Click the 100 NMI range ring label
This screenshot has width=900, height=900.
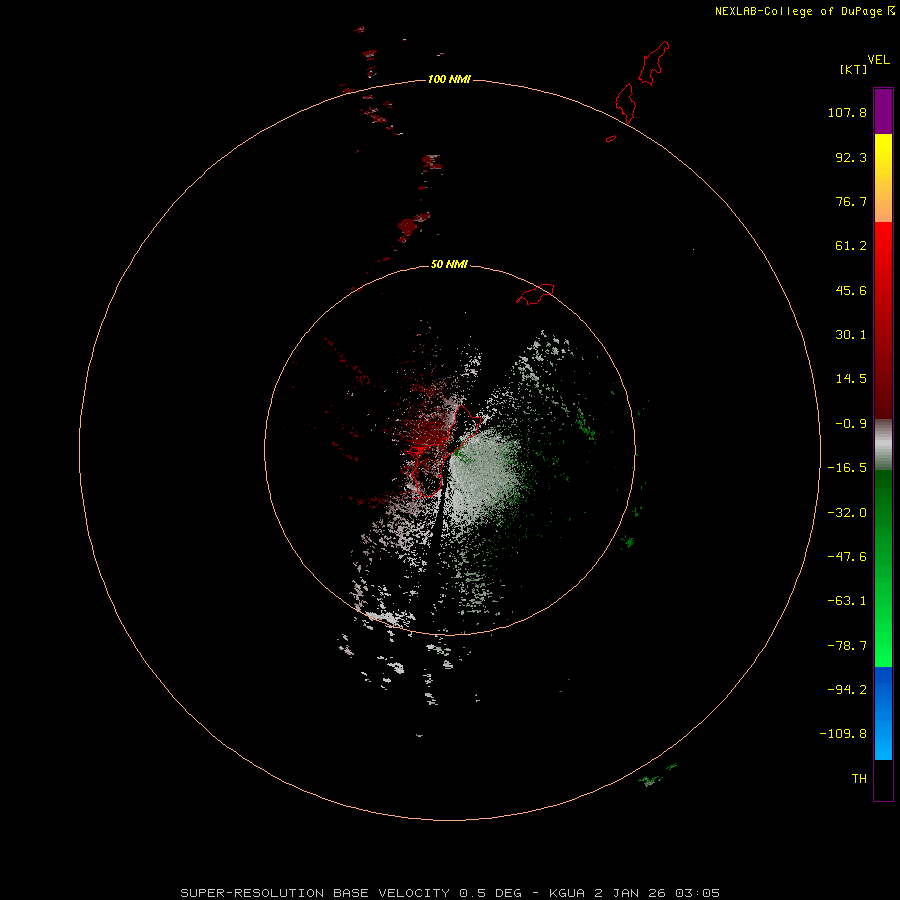click(x=449, y=79)
